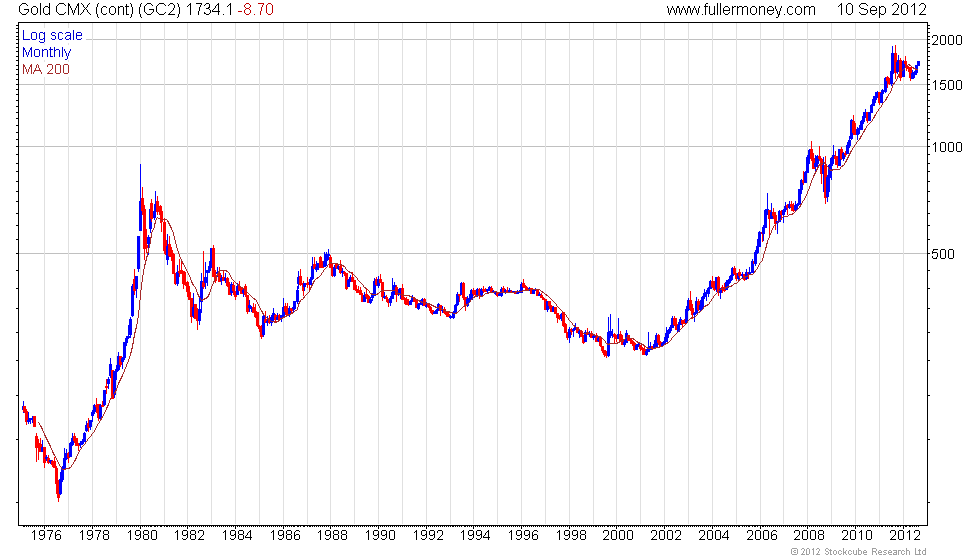
Task: Click the 1500 price axis label
Action: [947, 85]
